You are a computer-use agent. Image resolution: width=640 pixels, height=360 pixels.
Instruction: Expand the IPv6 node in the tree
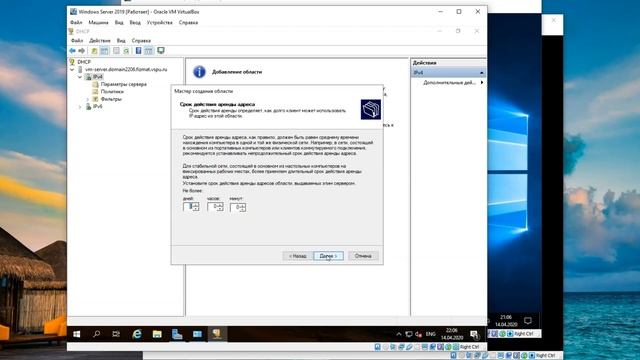click(x=80, y=107)
